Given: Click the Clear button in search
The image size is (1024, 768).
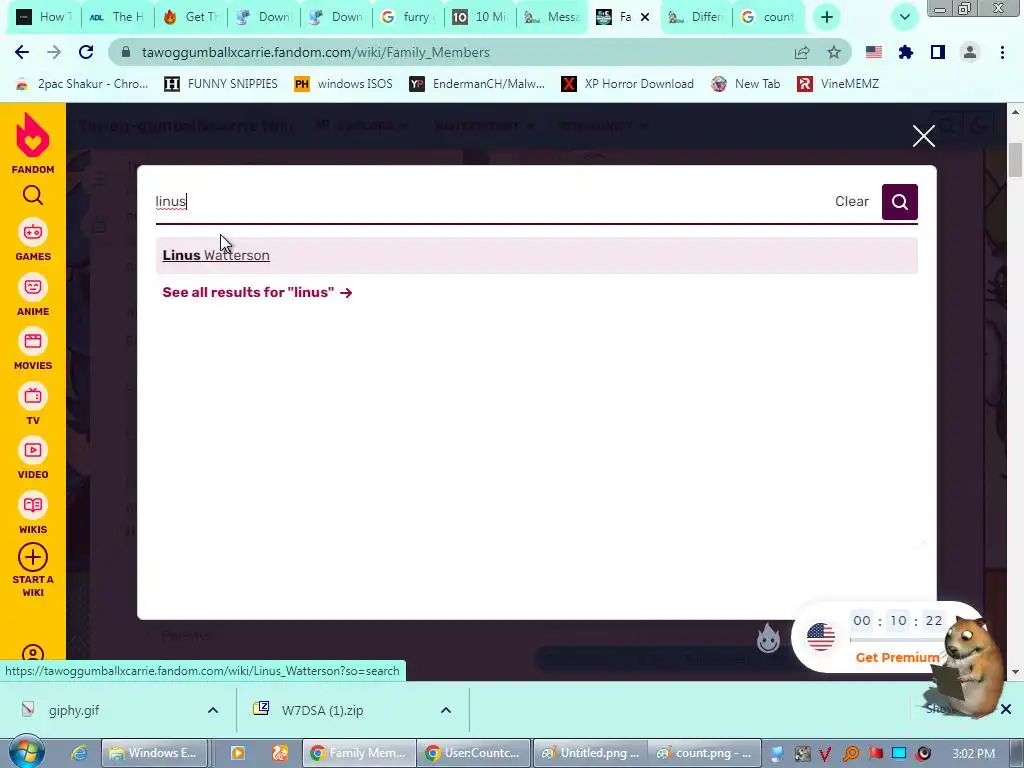Looking at the screenshot, I should (x=852, y=202).
